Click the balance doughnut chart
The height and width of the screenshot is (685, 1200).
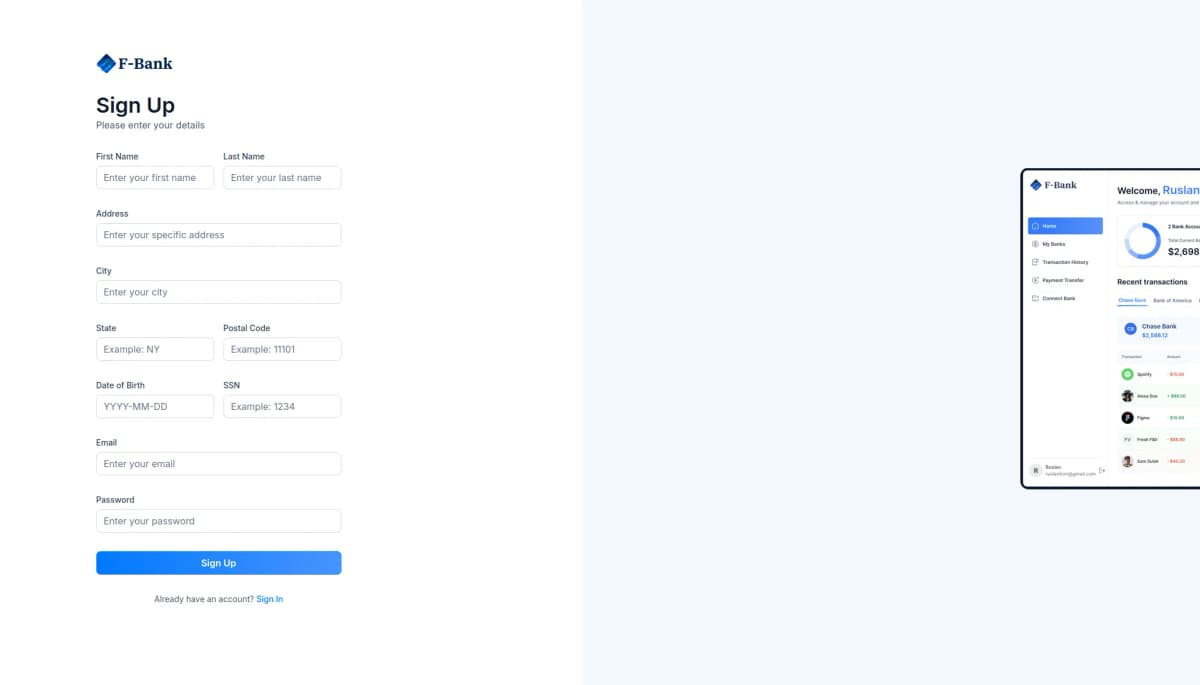tap(1143, 241)
